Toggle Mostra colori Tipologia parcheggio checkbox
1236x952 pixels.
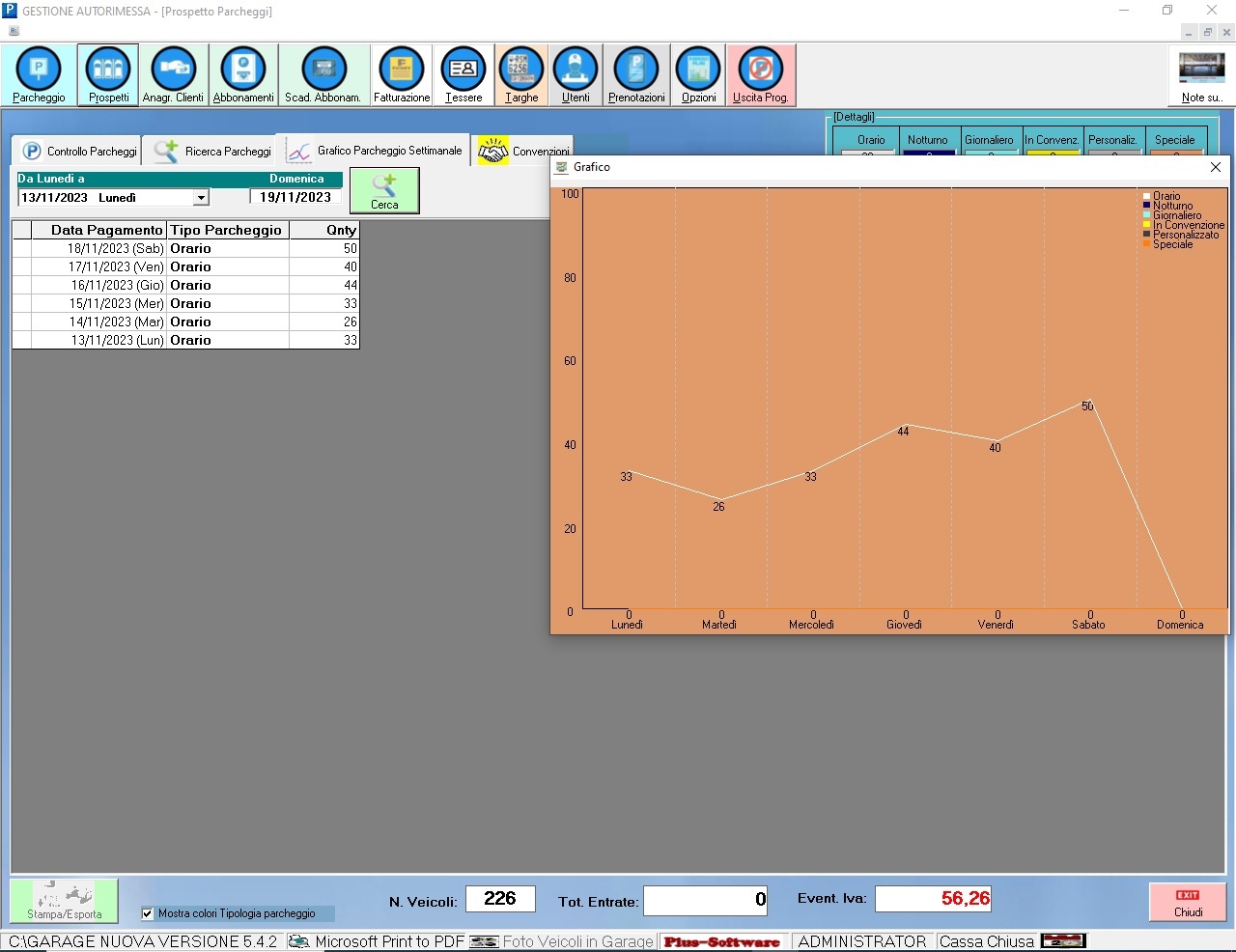[x=148, y=913]
